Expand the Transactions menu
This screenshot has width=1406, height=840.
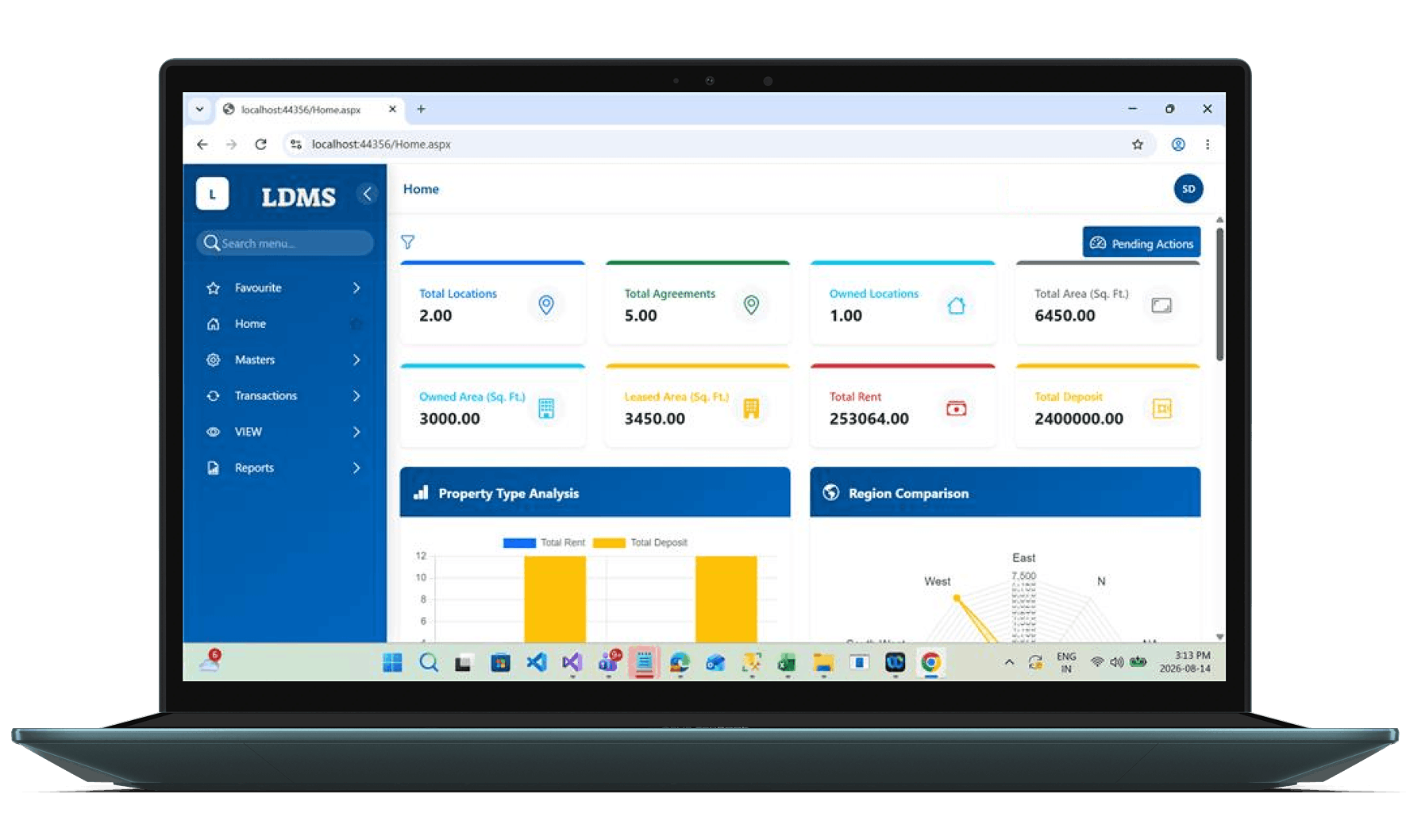284,396
